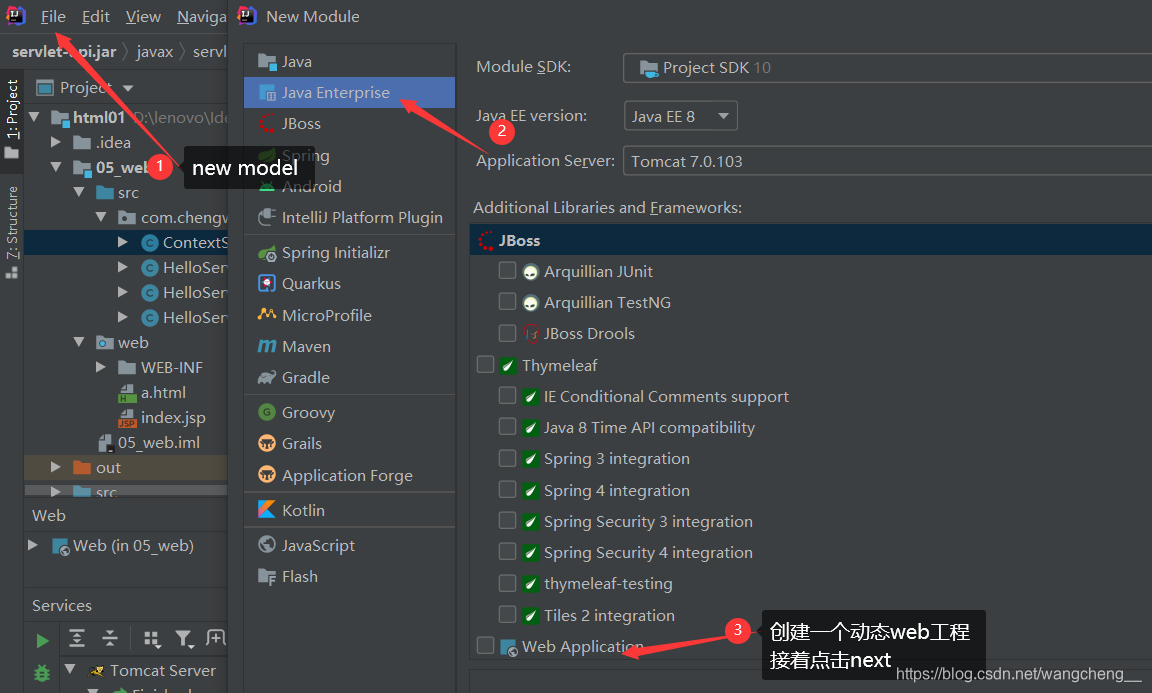The height and width of the screenshot is (693, 1152).
Task: Open the Java EE version dropdown
Action: click(x=680, y=116)
